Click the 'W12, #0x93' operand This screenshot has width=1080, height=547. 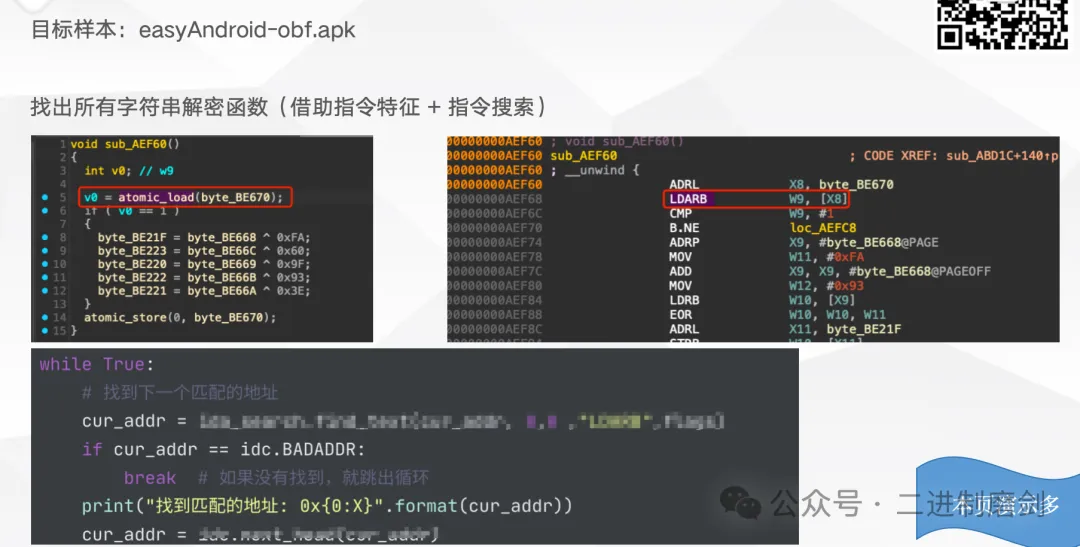tap(827, 286)
